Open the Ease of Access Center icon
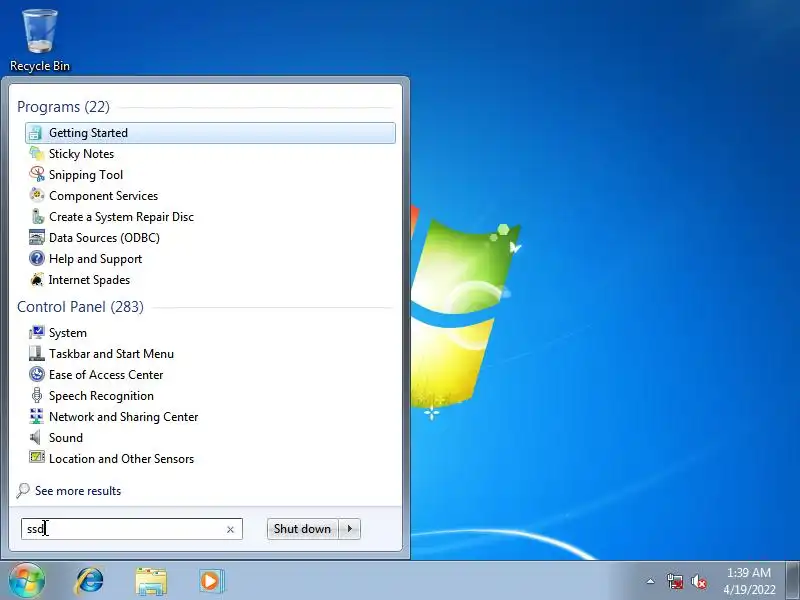This screenshot has height=600, width=800. tap(36, 374)
